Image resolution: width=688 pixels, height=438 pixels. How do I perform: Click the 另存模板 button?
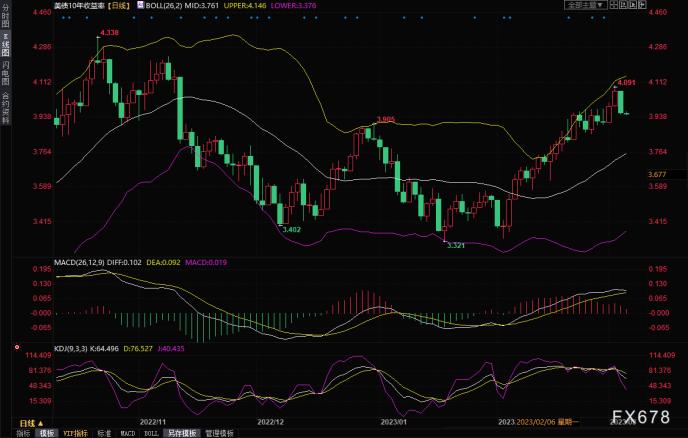(182, 433)
